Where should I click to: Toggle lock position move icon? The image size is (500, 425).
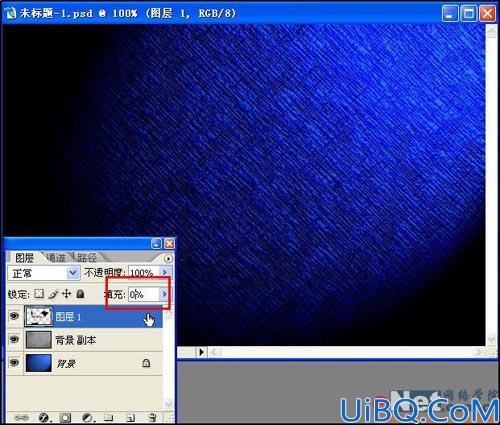[66, 294]
